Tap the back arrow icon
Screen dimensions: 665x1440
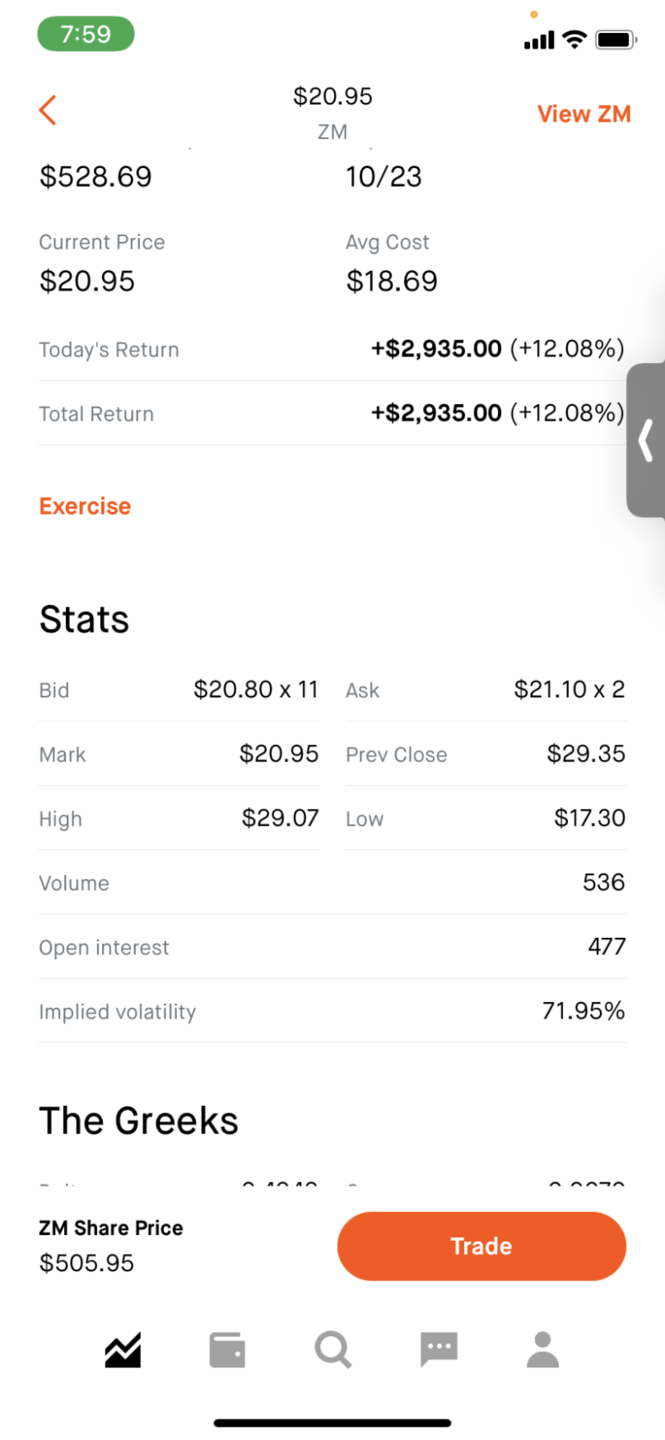[47, 110]
